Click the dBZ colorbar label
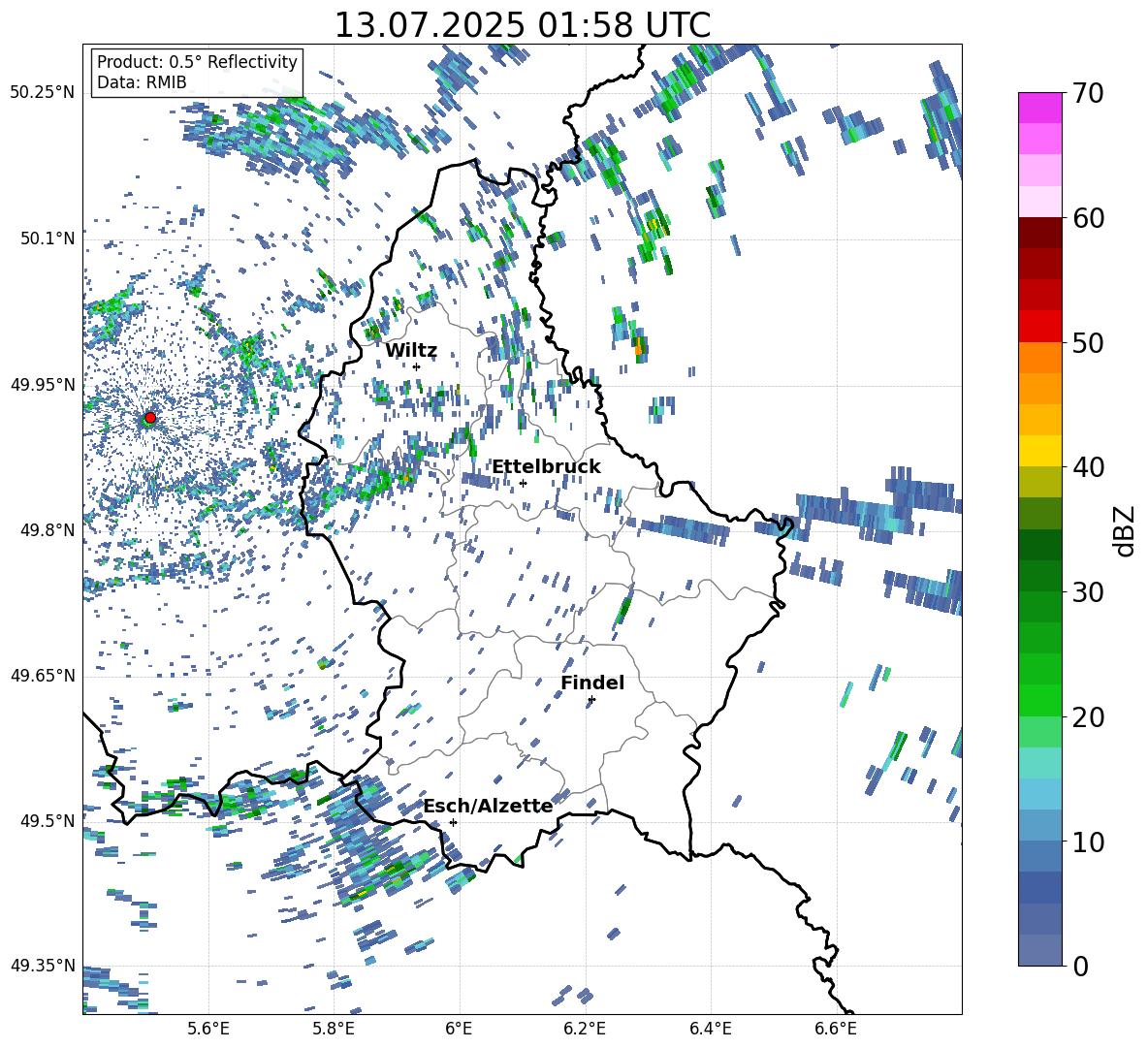The image size is (1148, 1048). point(1124,530)
